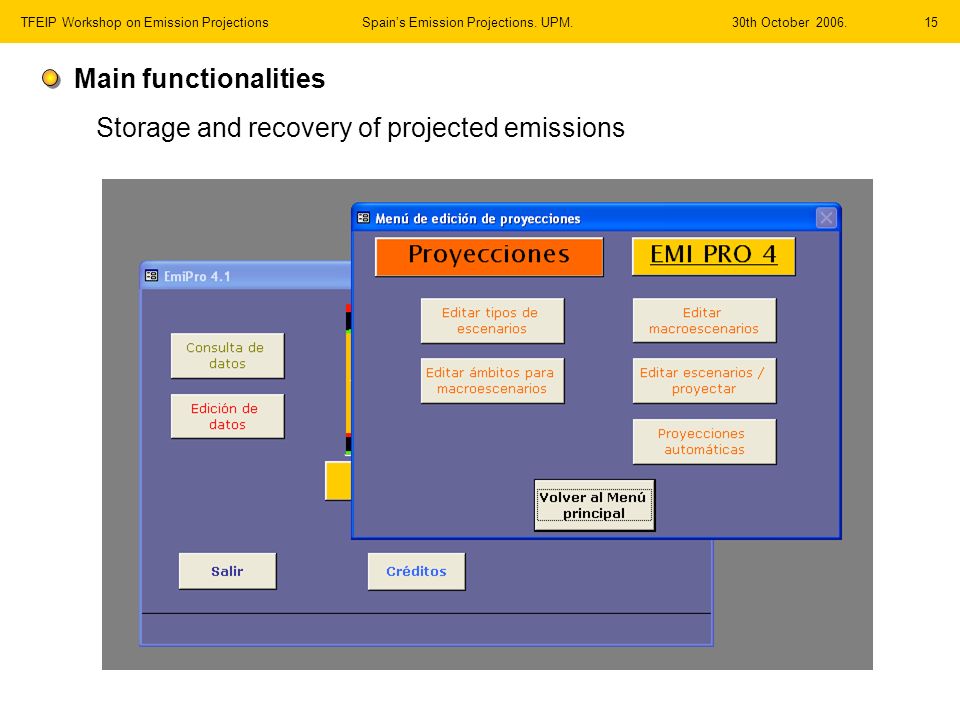This screenshot has height=720, width=960.
Task: Open 'Edición de datos' in EmiPro window
Action: point(227,416)
